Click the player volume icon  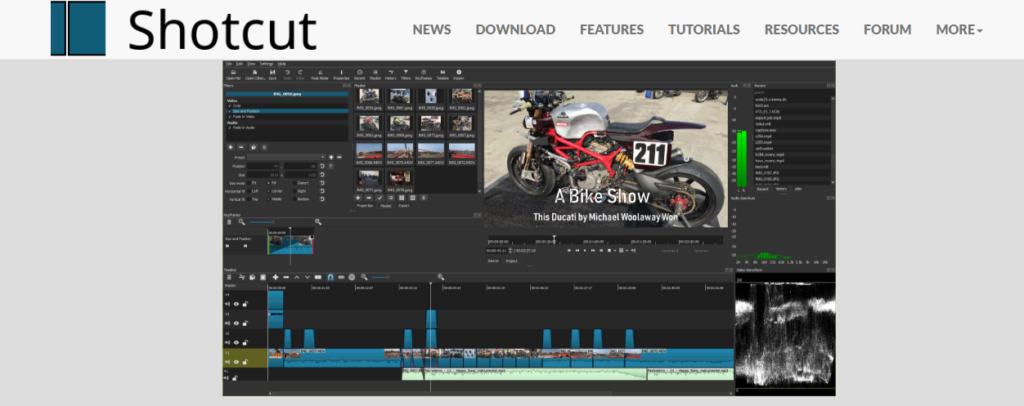(x=633, y=250)
